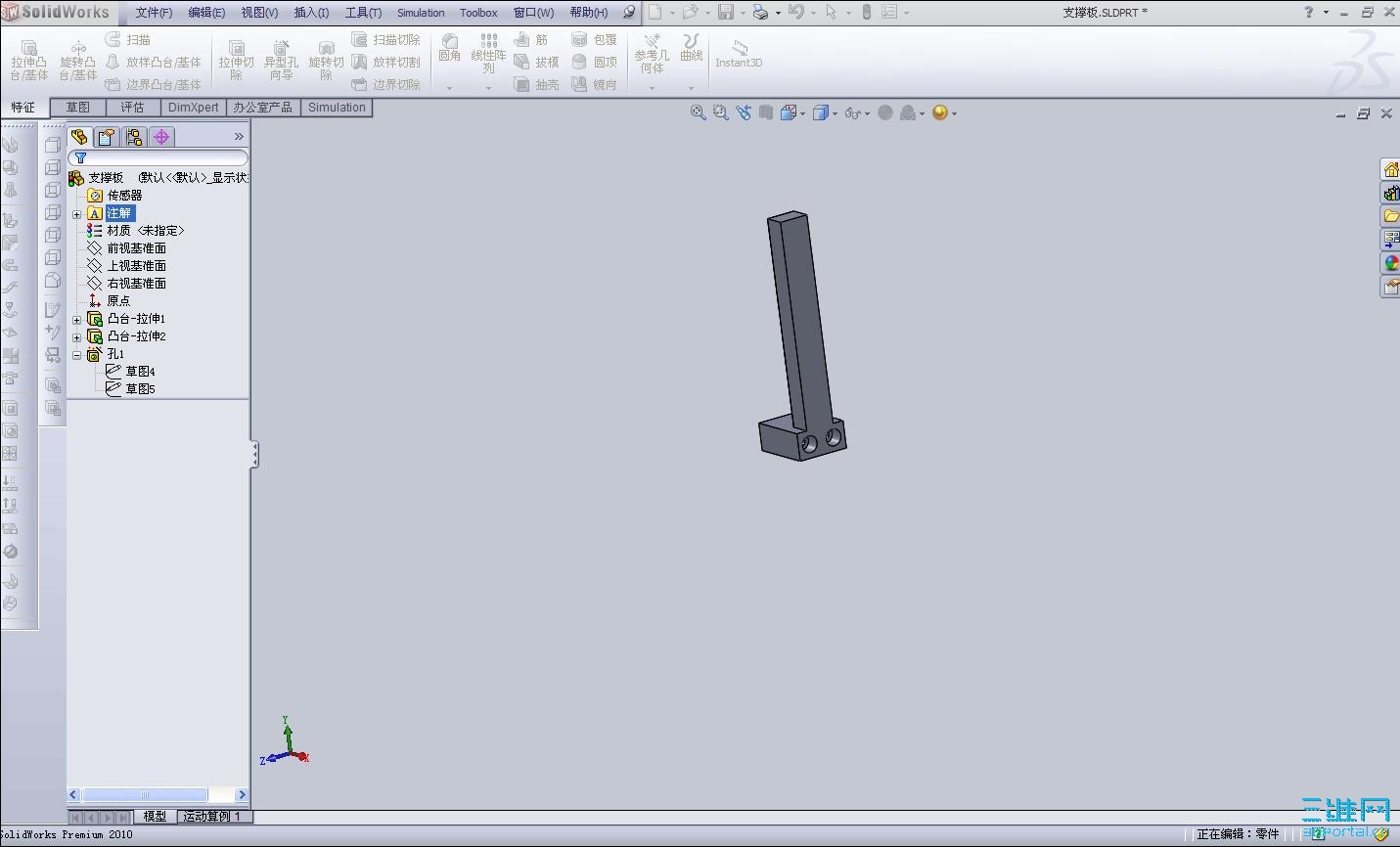Click the 扫描 (Swept Boss/Base) button
Viewport: 1400px width, 847px height.
pos(128,40)
